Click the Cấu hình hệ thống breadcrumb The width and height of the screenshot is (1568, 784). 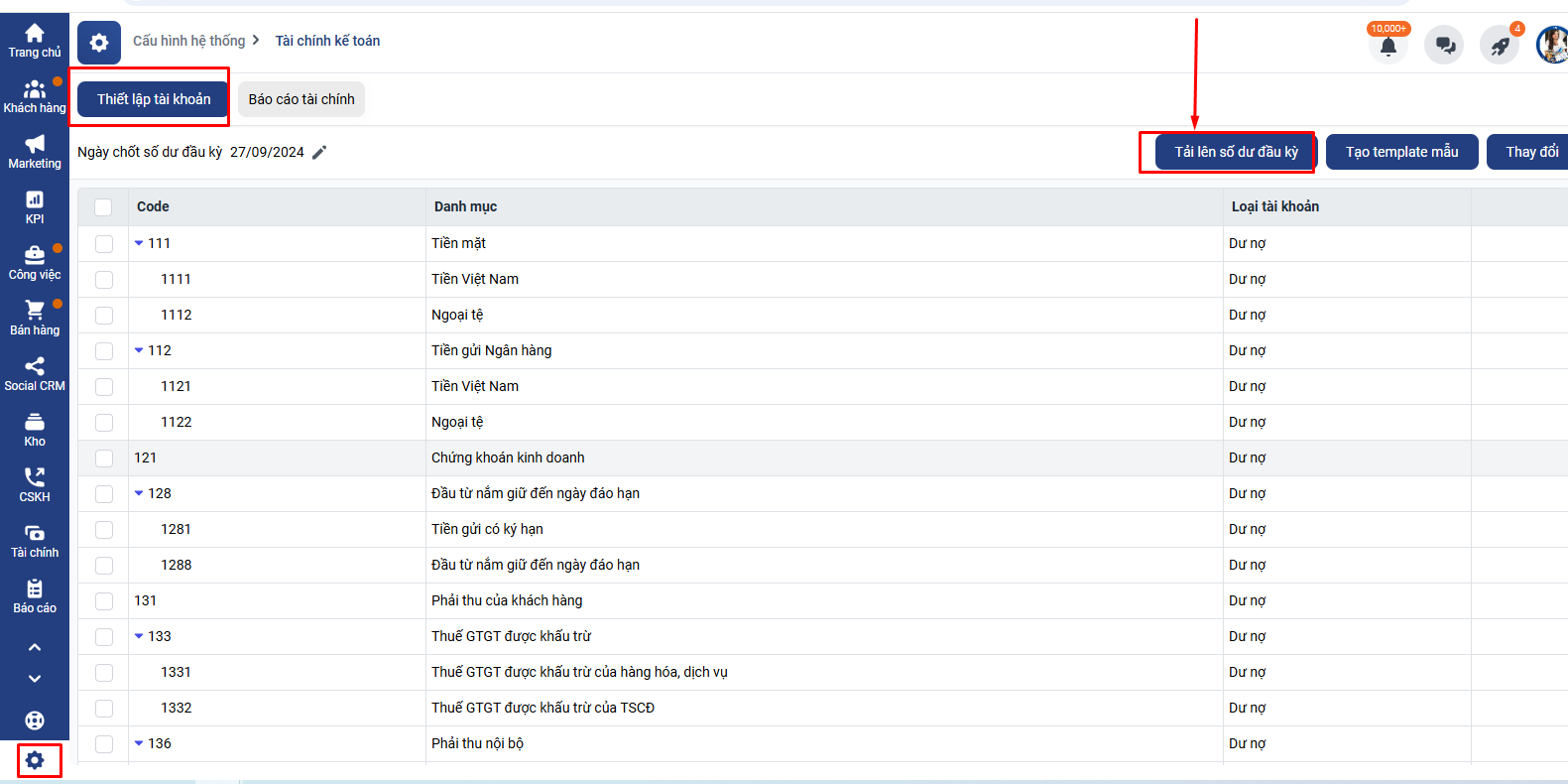coord(188,41)
